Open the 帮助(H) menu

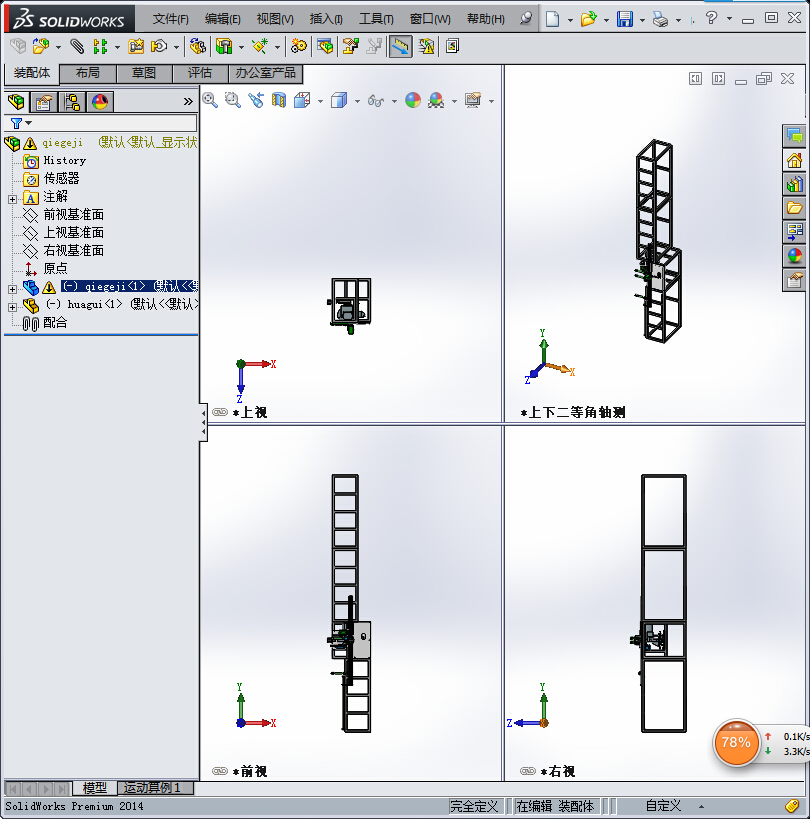pyautogui.click(x=486, y=19)
